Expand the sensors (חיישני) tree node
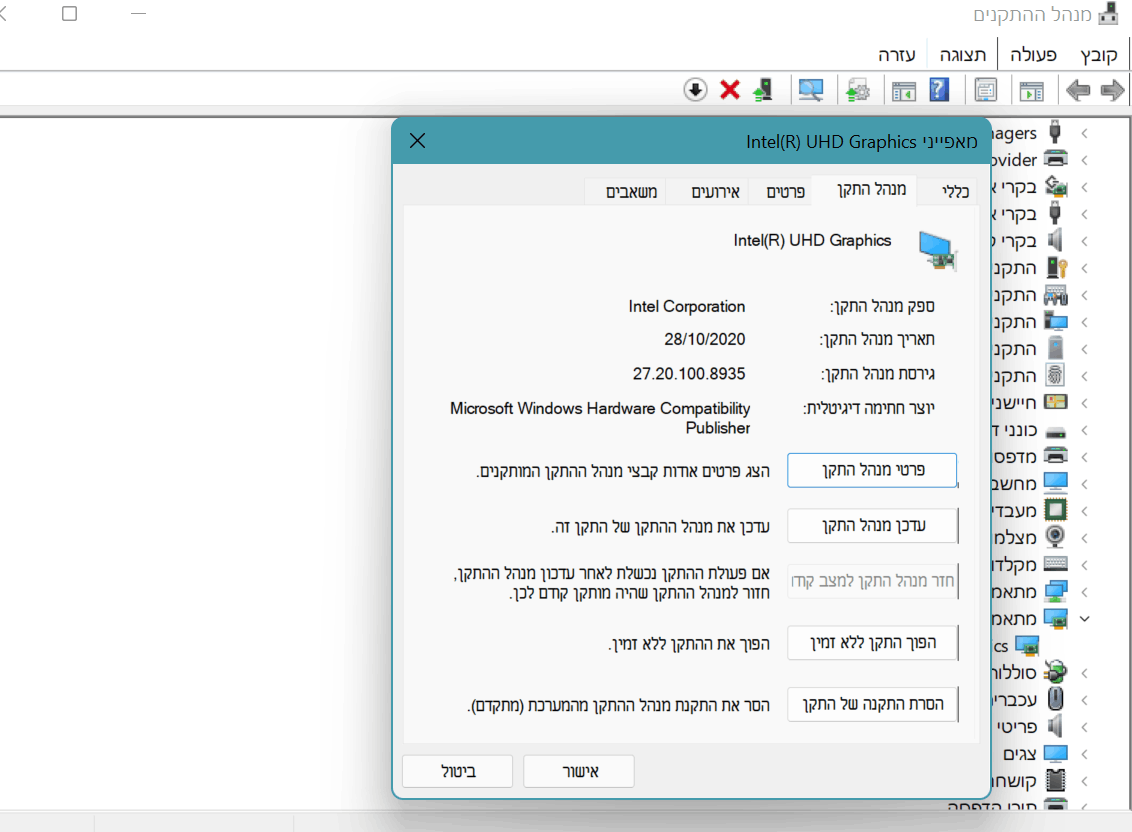The width and height of the screenshot is (1132, 832). point(1084,403)
